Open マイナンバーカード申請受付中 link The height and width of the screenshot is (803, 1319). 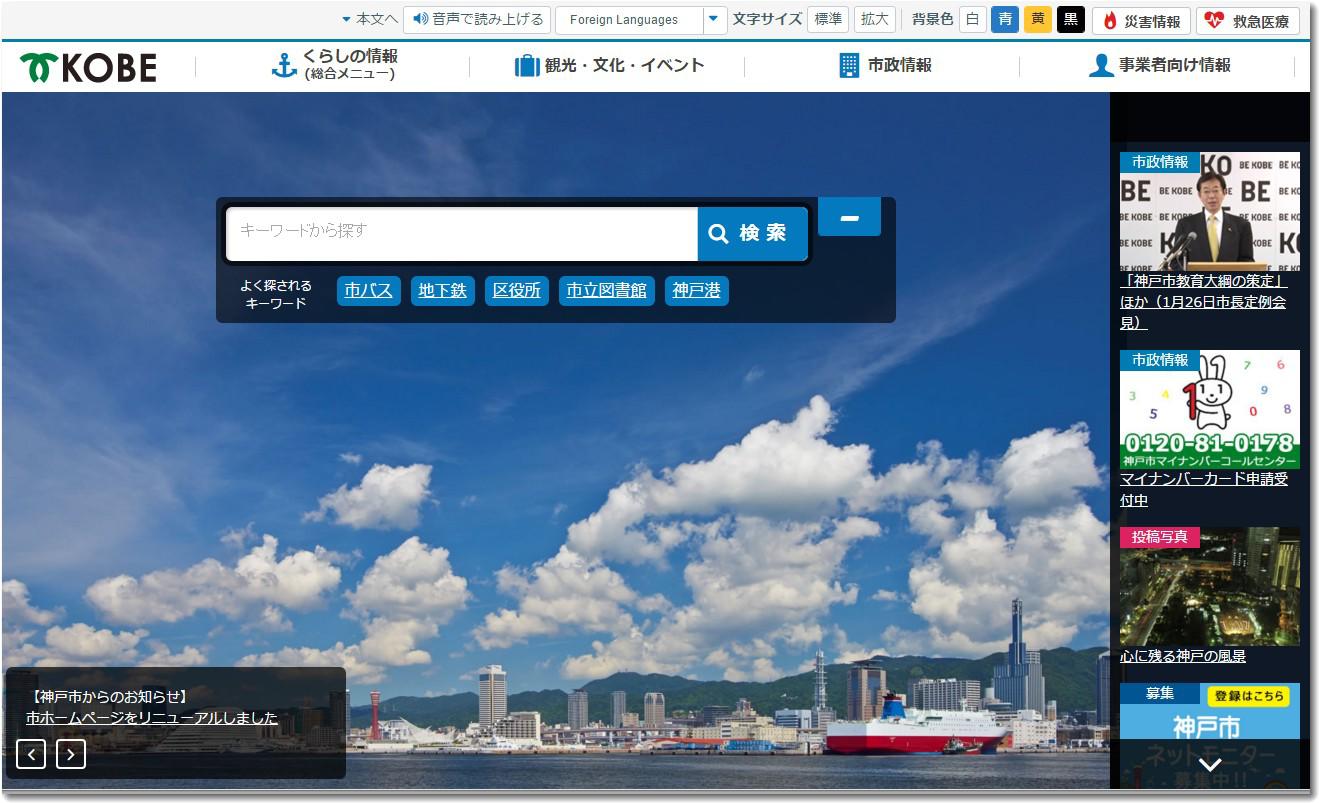[1204, 490]
